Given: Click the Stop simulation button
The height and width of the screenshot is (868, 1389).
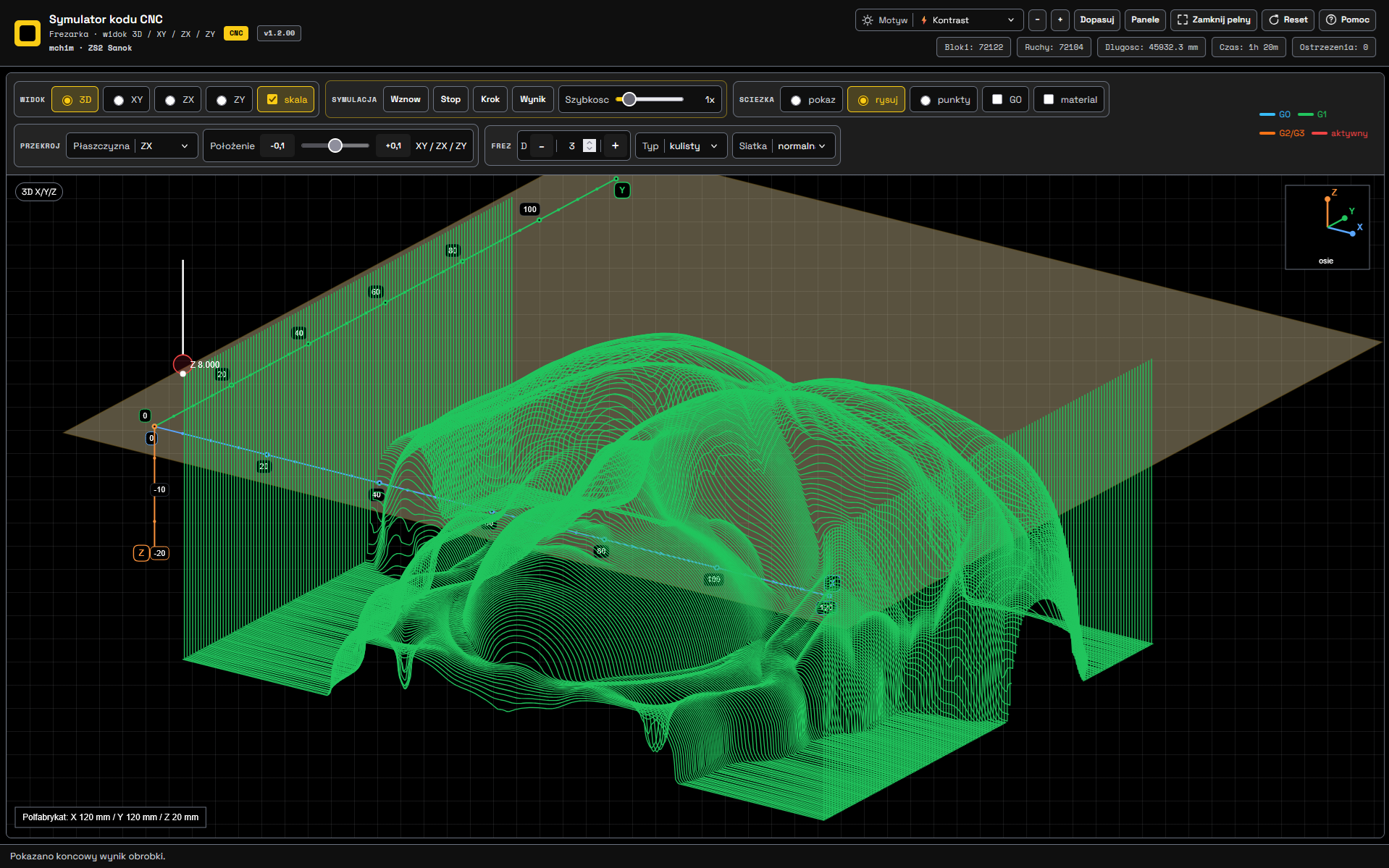Looking at the screenshot, I should tap(450, 100).
